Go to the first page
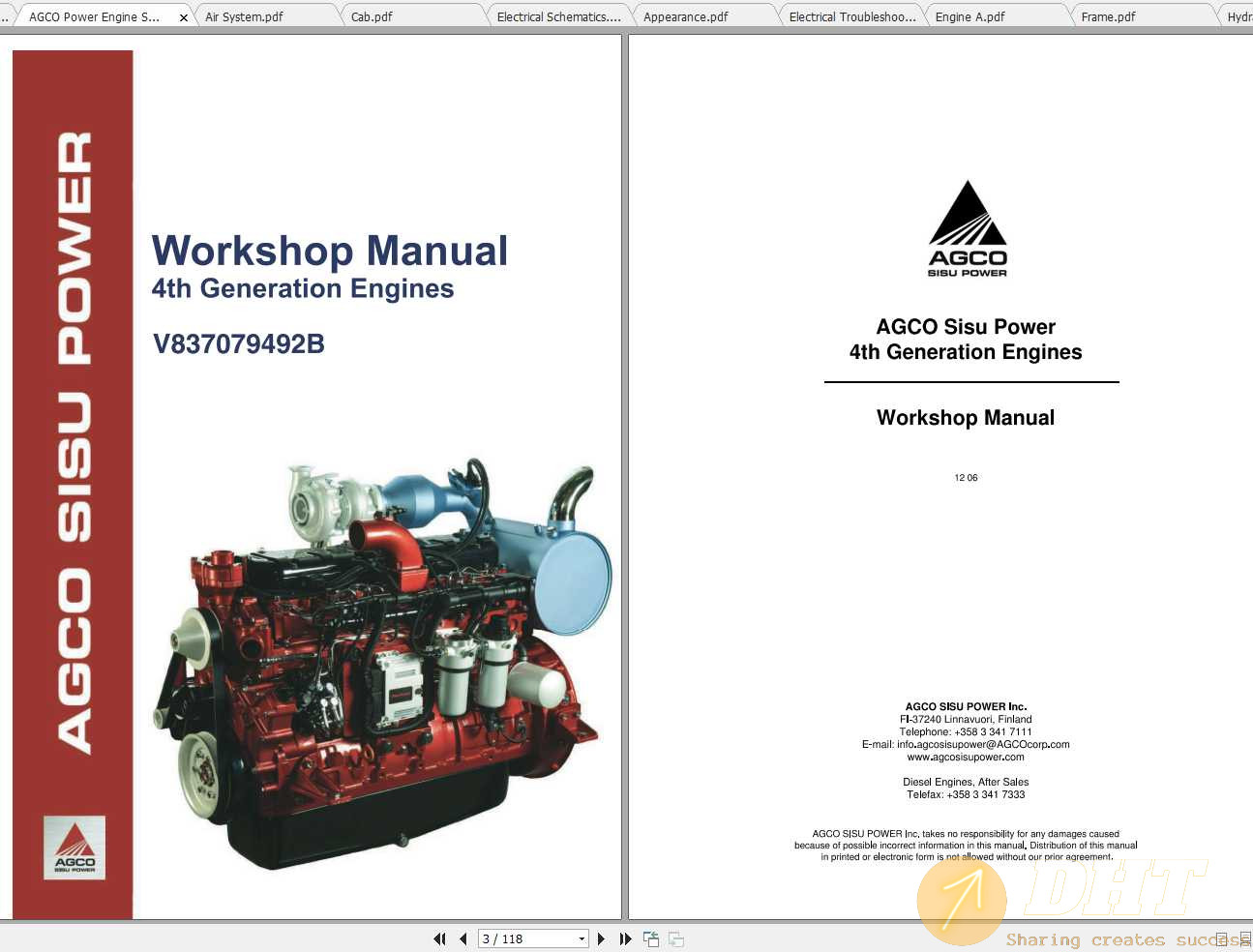The height and width of the screenshot is (952, 1253). click(439, 938)
